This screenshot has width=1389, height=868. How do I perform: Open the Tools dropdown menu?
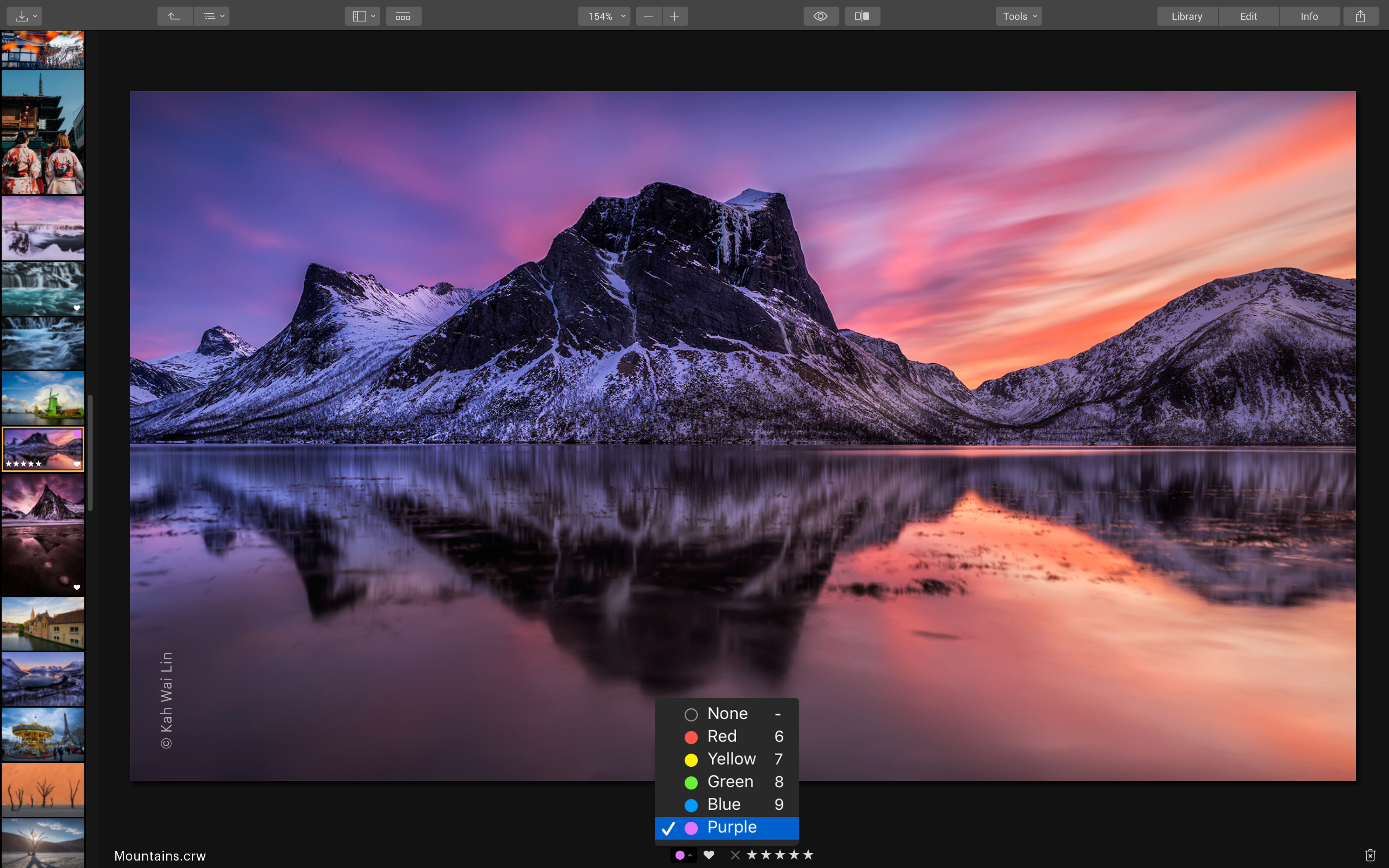(1018, 16)
